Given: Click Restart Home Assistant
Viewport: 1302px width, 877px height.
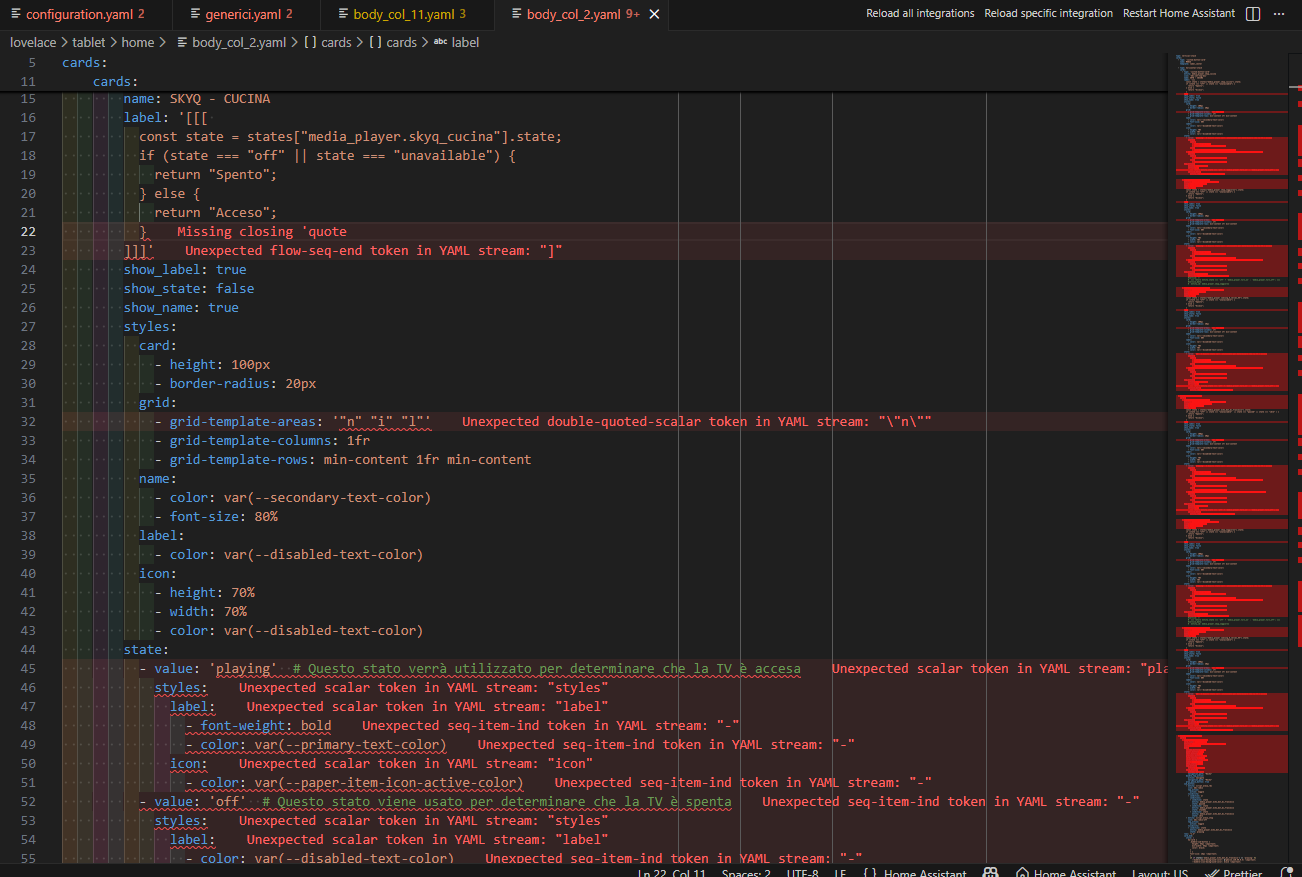Looking at the screenshot, I should [1178, 14].
